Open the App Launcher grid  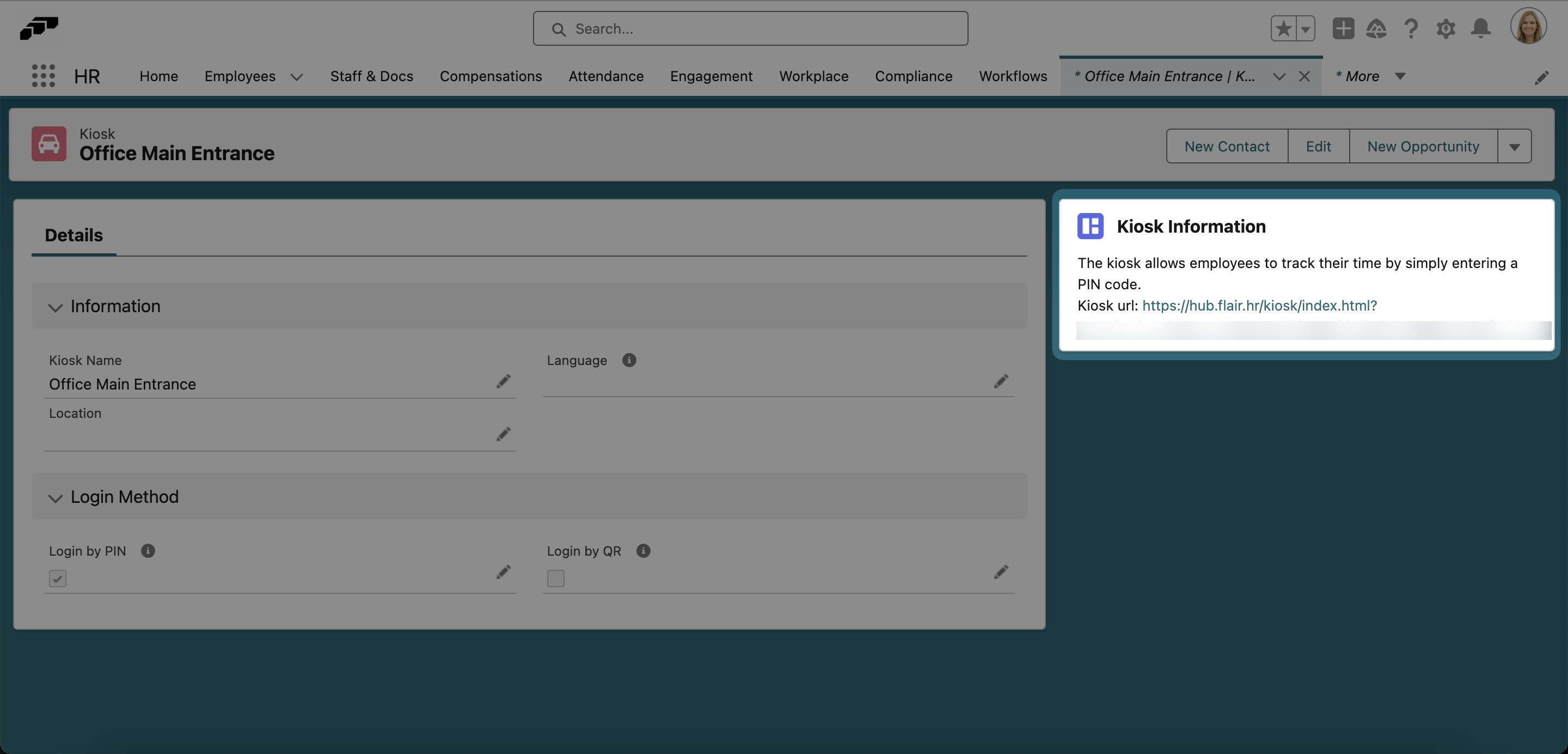42,76
